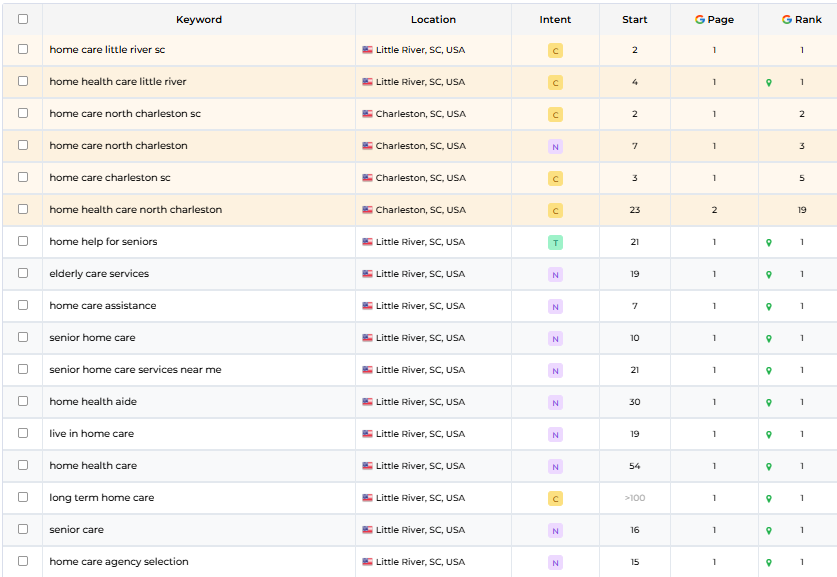
Task: Click keyword 'long term home care'
Action: tap(101, 498)
